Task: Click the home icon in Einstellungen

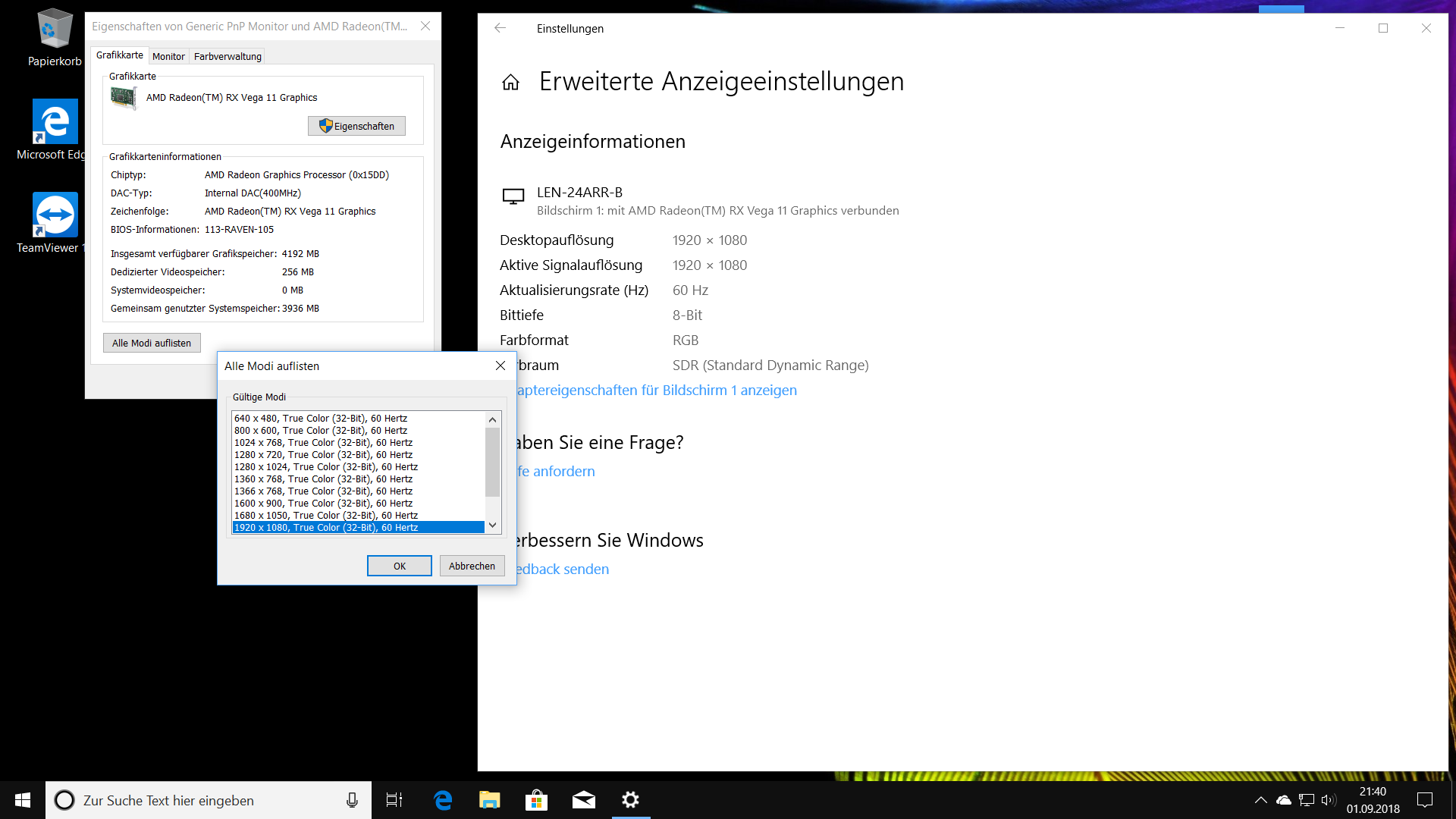Action: pyautogui.click(x=510, y=82)
